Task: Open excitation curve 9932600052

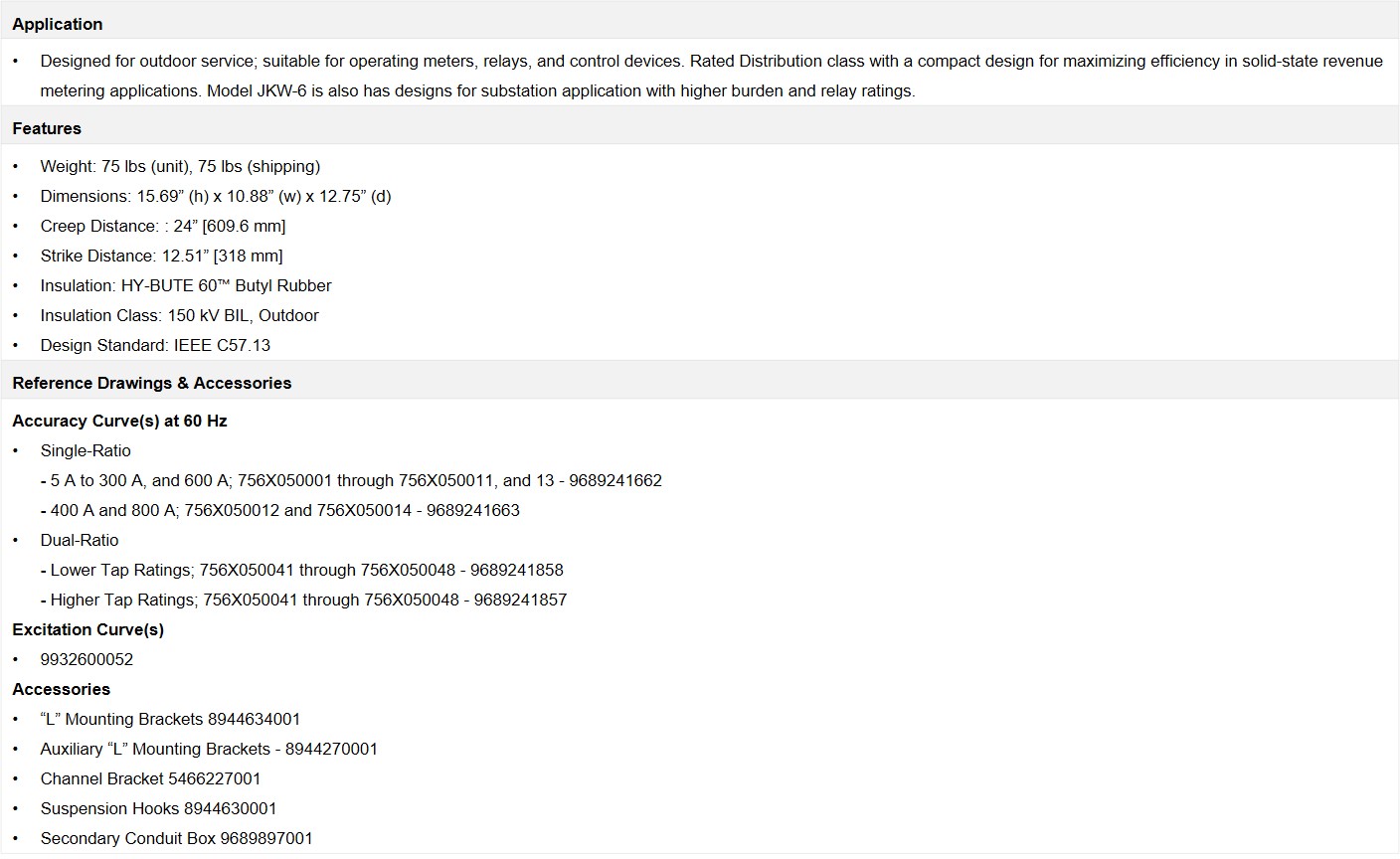Action: pos(87,659)
